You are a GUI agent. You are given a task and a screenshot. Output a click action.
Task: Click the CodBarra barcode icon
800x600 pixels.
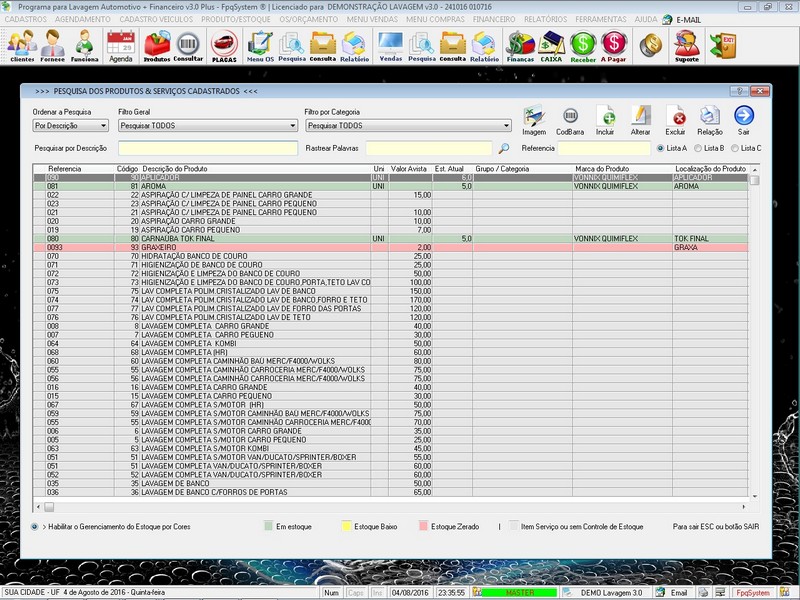pos(570,120)
